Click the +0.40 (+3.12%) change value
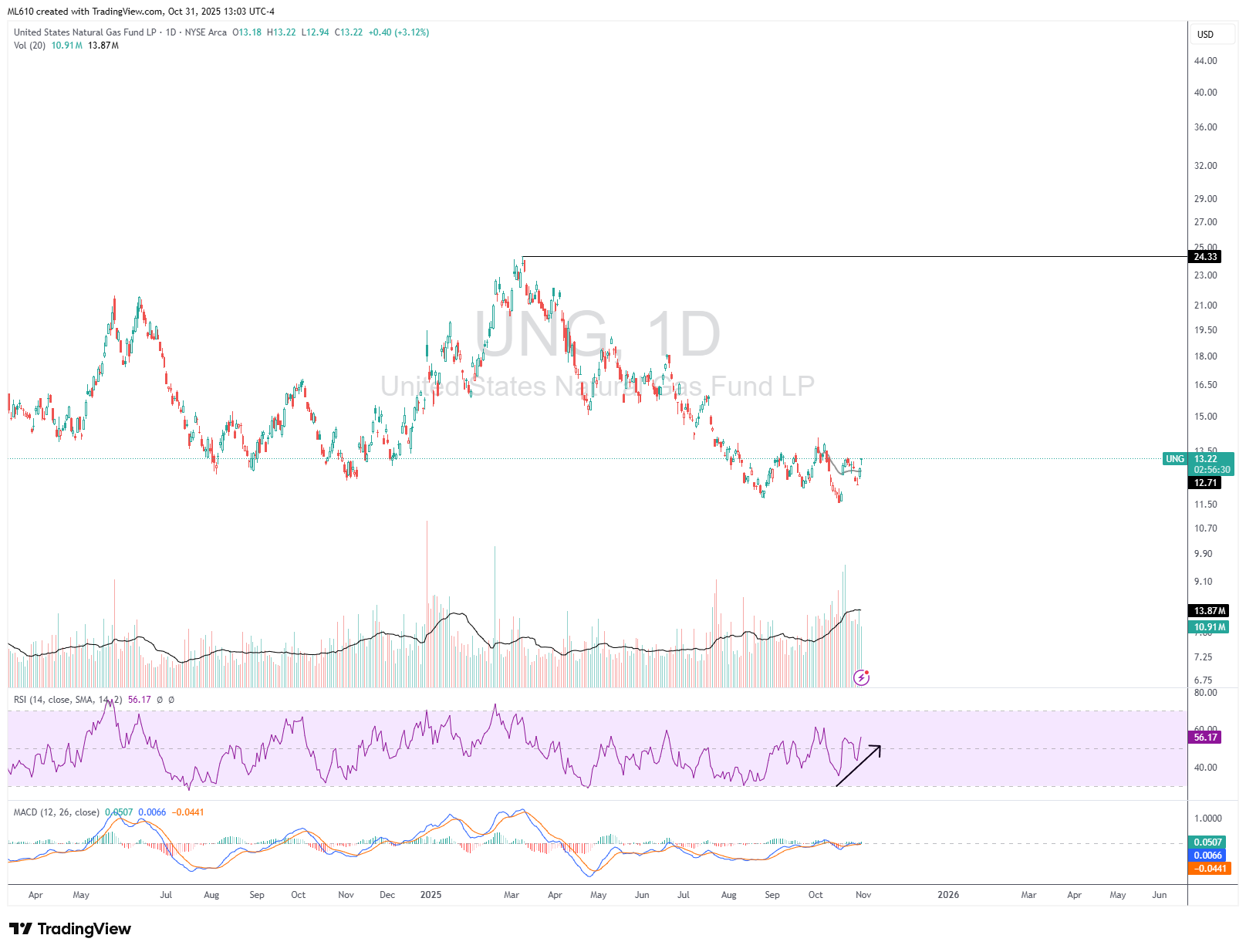Screen dimensions: 1246x952 (x=399, y=32)
